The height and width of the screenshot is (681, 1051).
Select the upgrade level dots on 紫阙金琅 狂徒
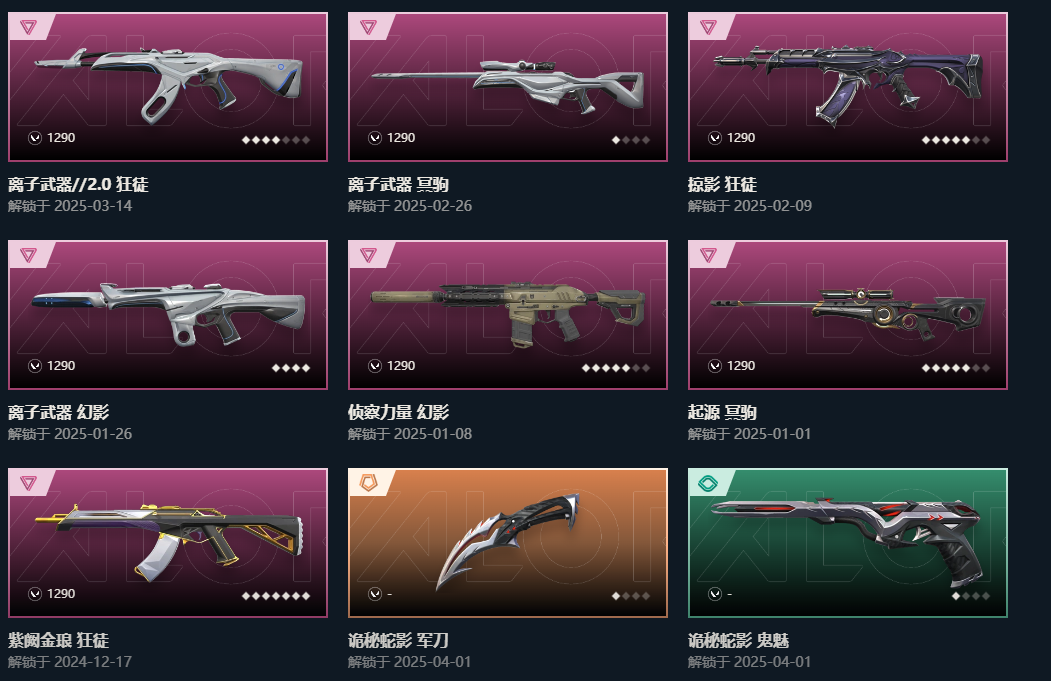point(275,596)
